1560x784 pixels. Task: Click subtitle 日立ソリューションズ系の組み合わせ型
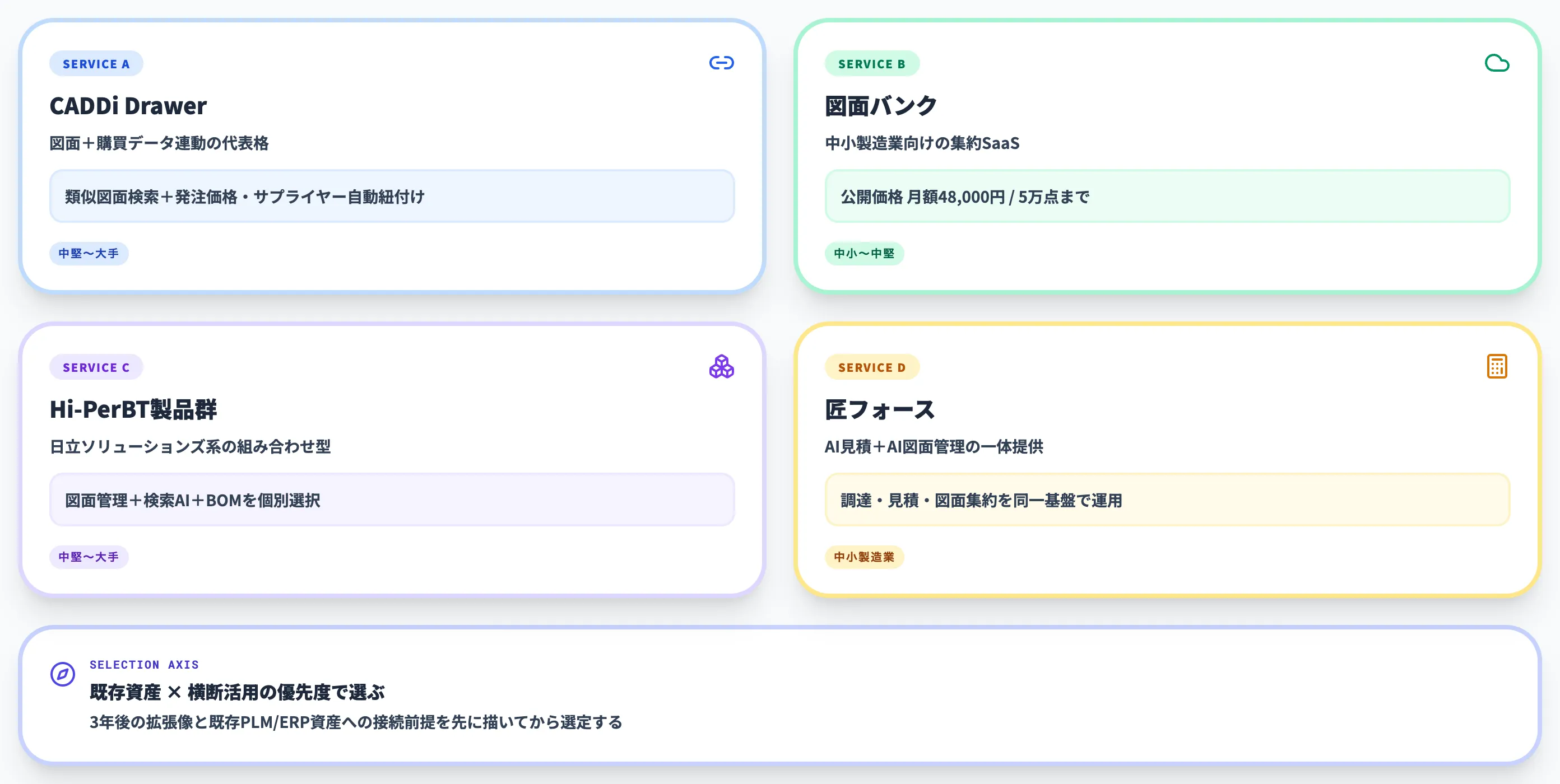pos(190,446)
